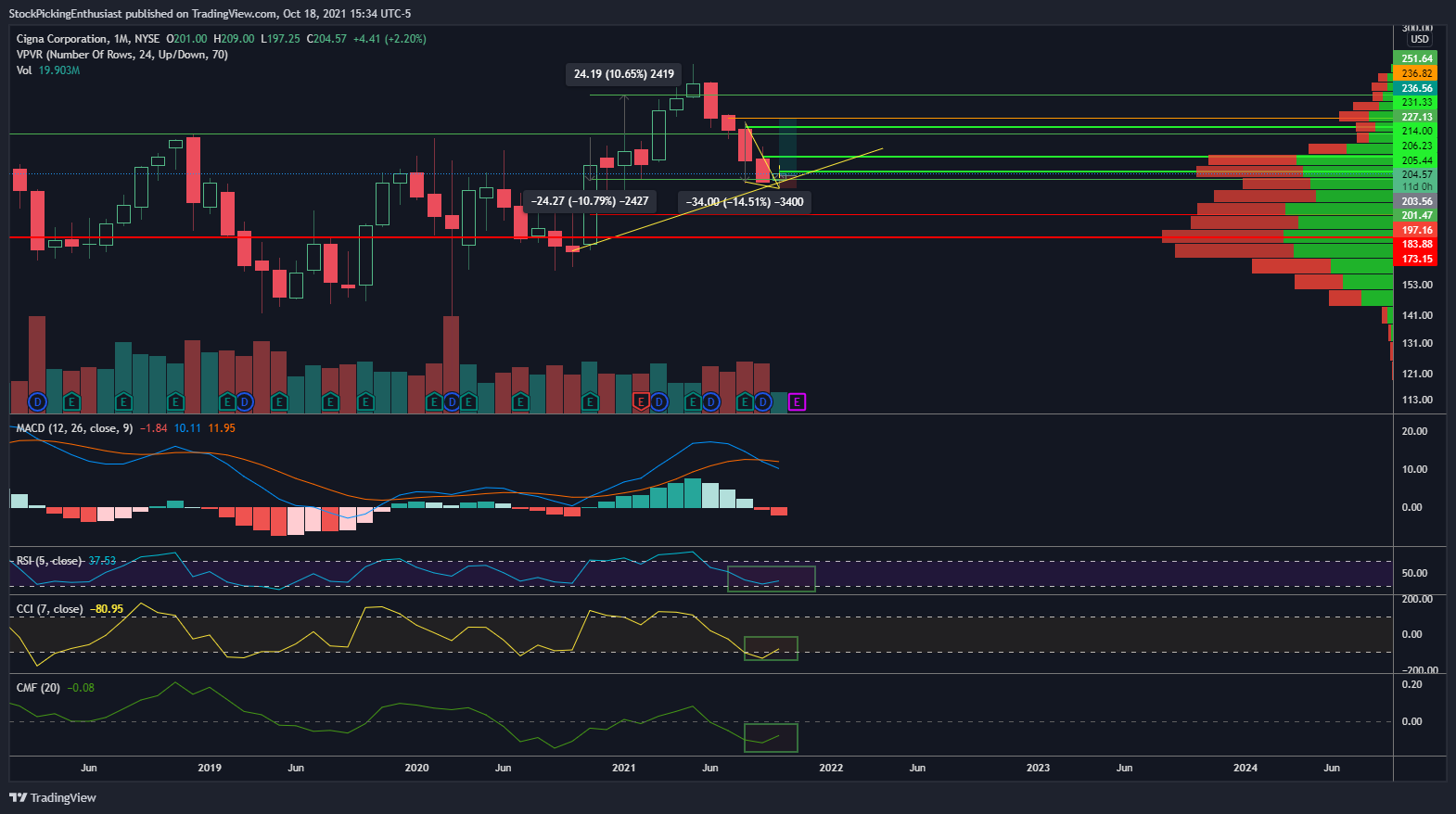Click the 251.64 price label

[x=1415, y=58]
